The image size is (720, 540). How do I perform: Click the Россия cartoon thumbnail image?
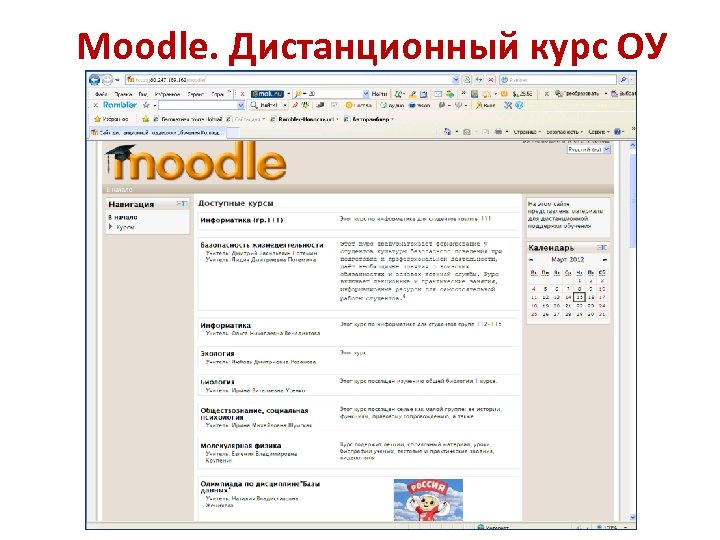pos(428,500)
